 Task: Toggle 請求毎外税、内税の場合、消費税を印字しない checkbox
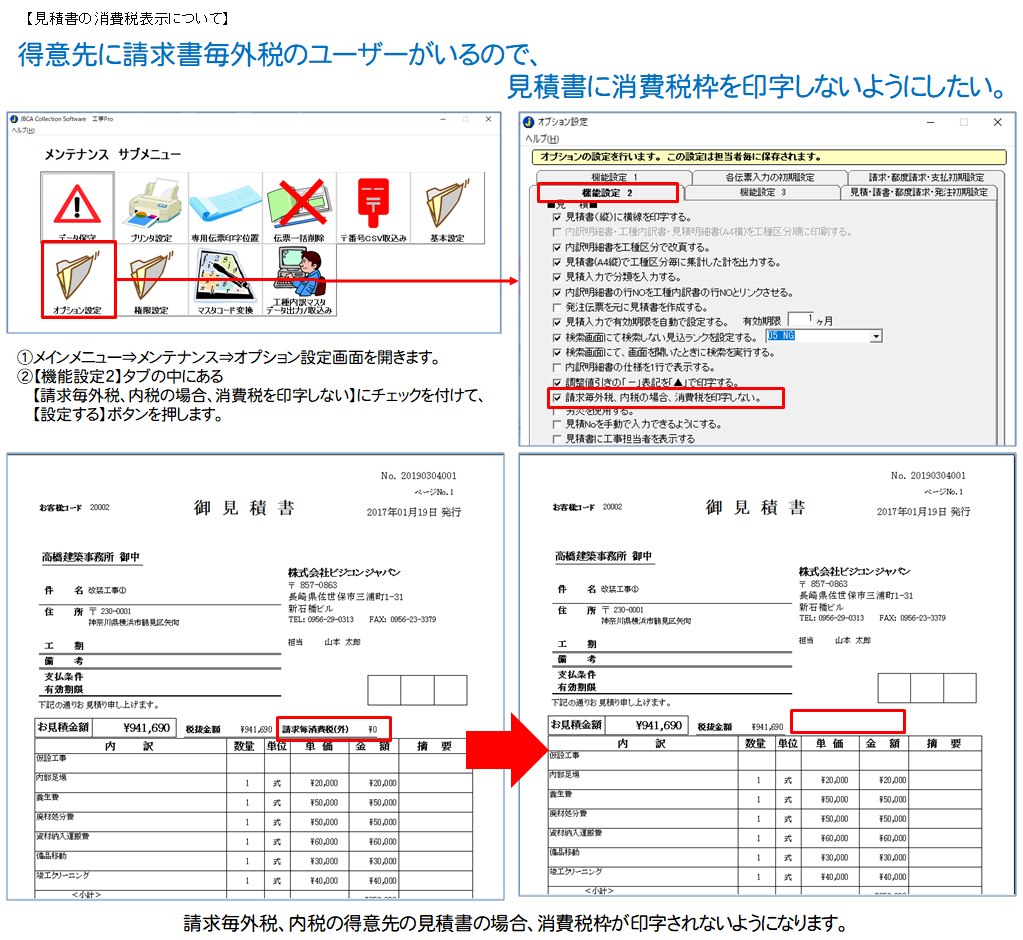coord(557,398)
